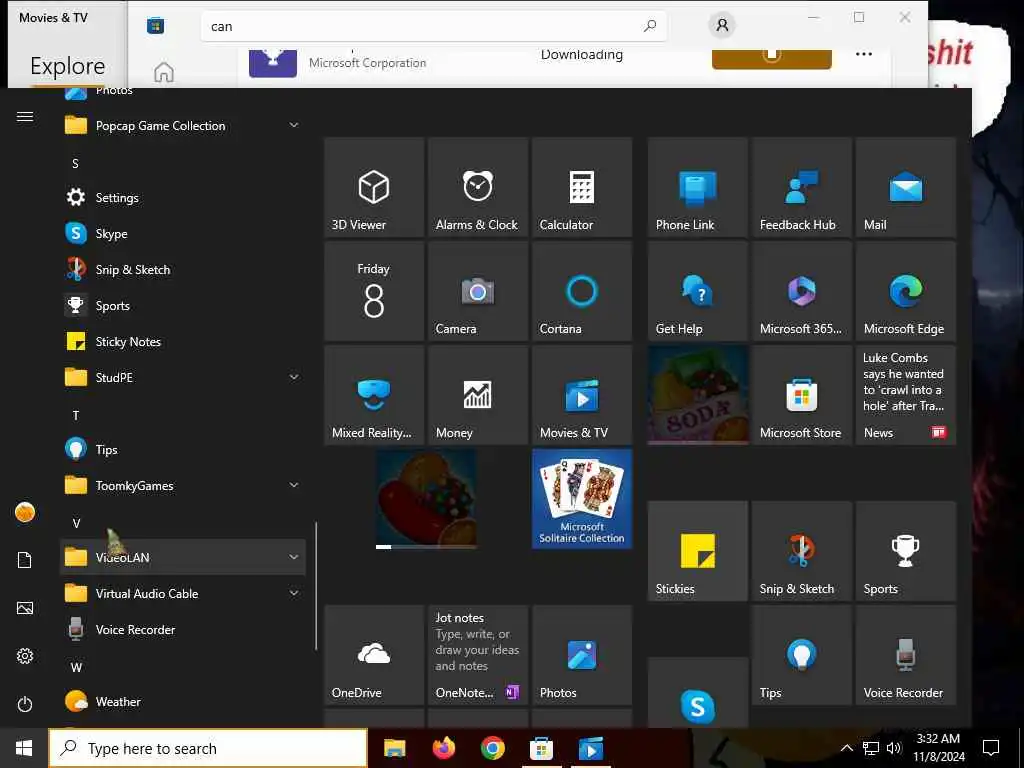This screenshot has height=768, width=1024.
Task: Open the Store profile account icon
Action: pos(722,25)
